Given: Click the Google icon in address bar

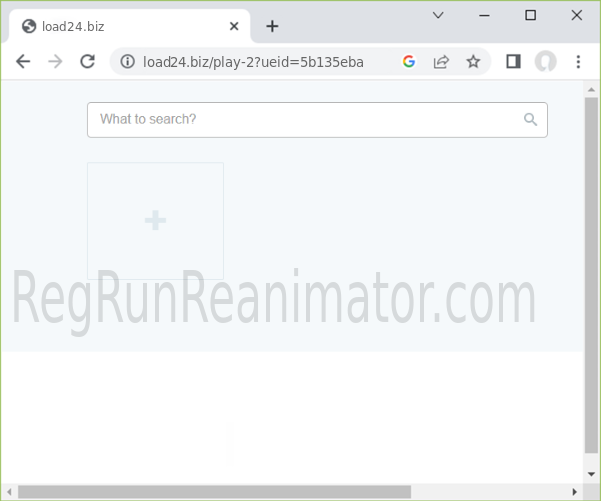Looking at the screenshot, I should (x=409, y=62).
